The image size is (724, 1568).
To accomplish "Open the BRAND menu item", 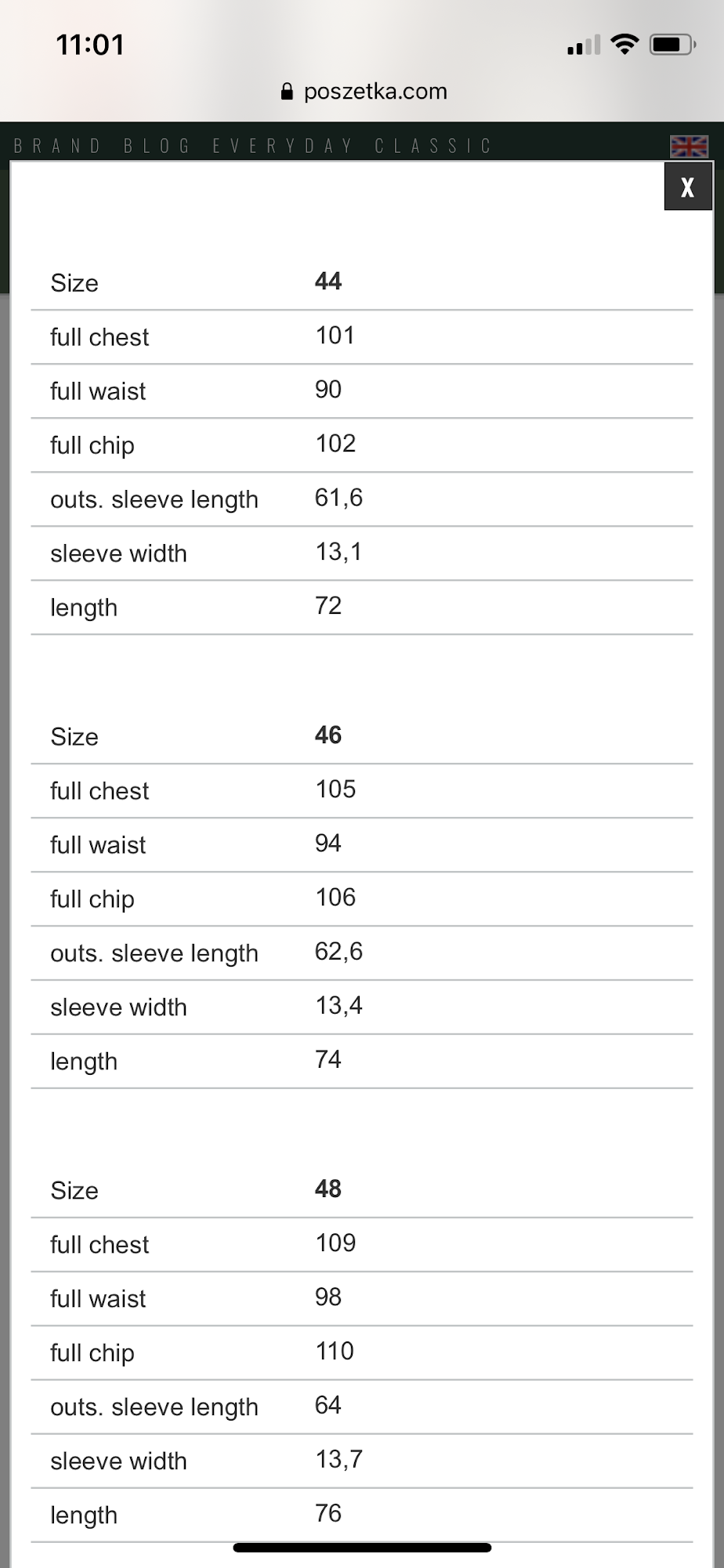I will tap(57, 146).
